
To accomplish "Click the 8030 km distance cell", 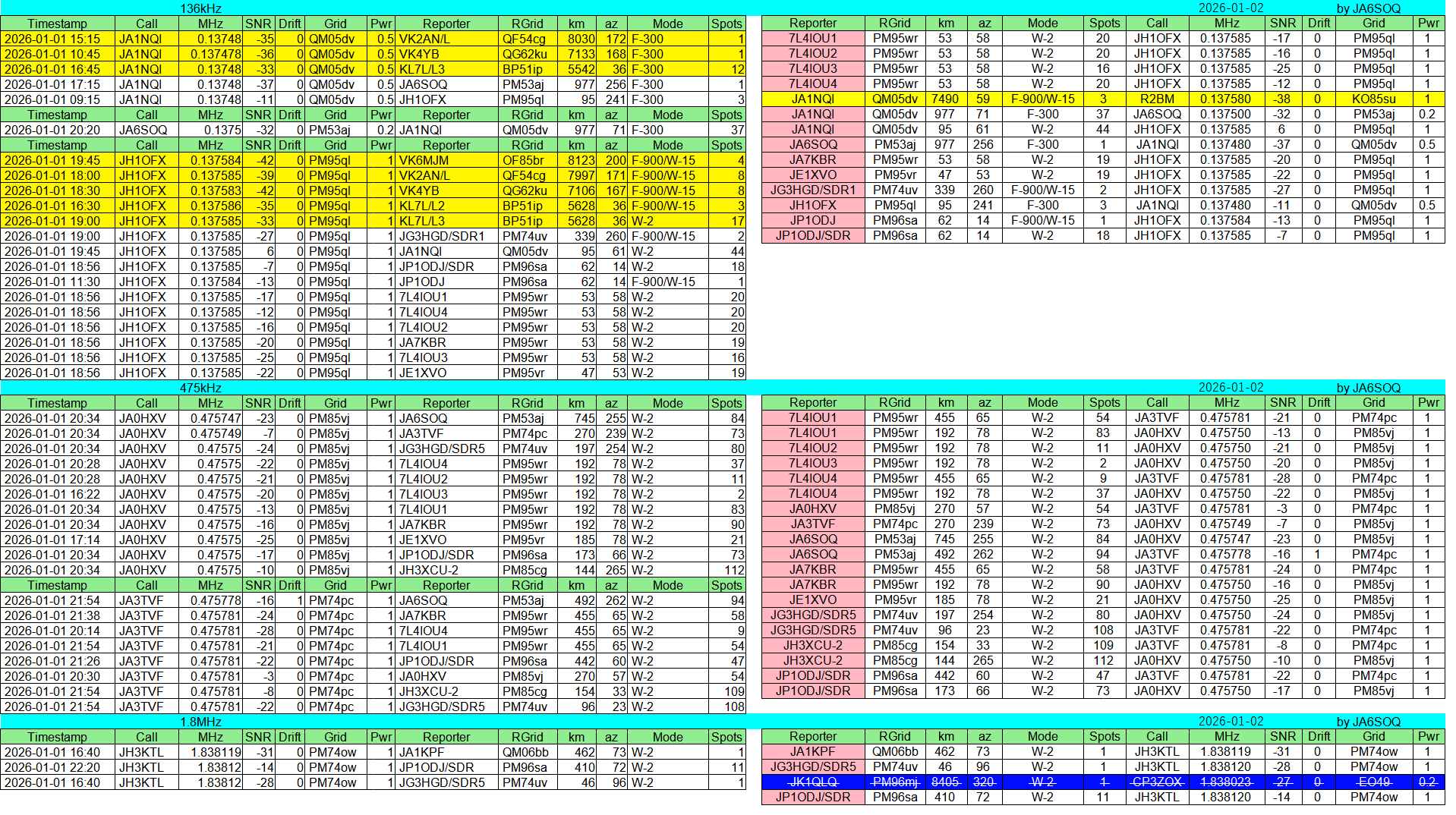I will (x=581, y=39).
